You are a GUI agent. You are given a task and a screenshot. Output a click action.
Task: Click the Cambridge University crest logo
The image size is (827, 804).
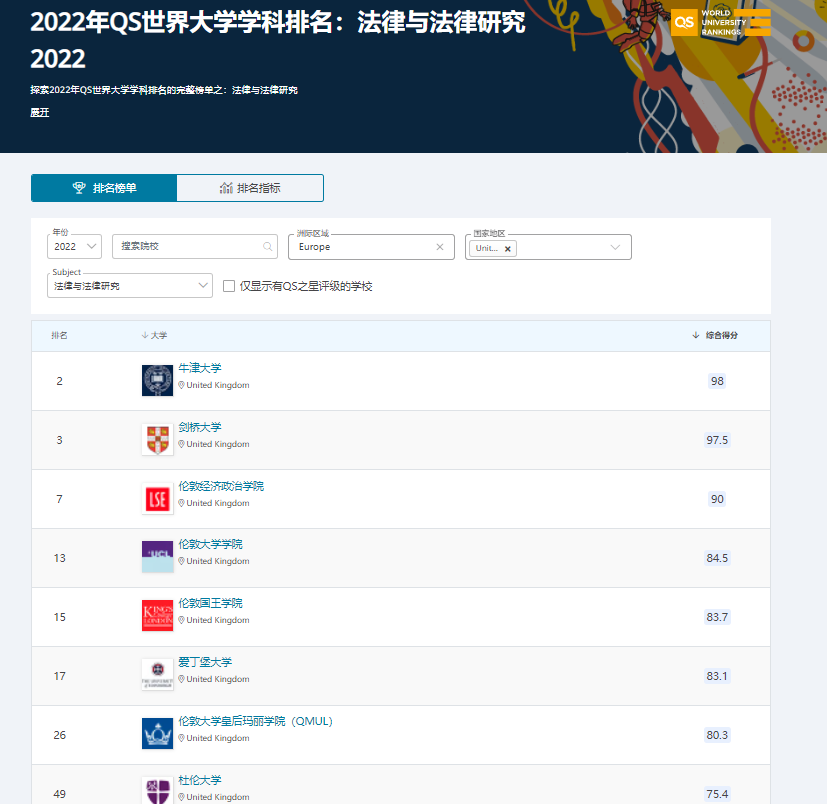click(x=157, y=439)
